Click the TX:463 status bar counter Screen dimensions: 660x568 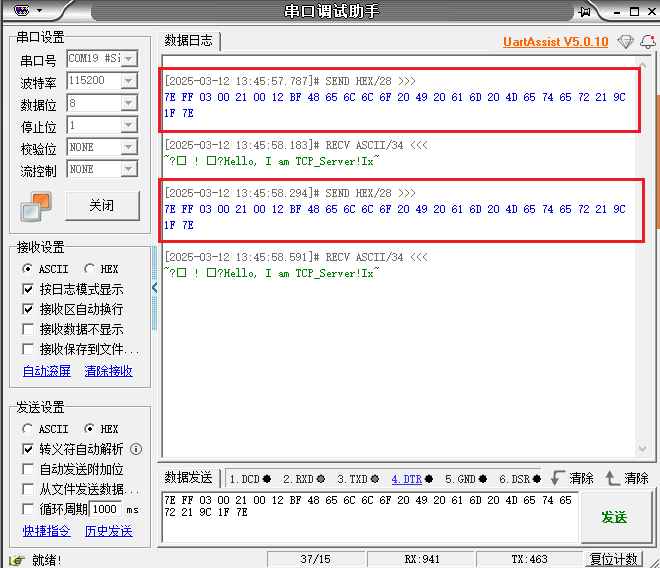(530, 560)
